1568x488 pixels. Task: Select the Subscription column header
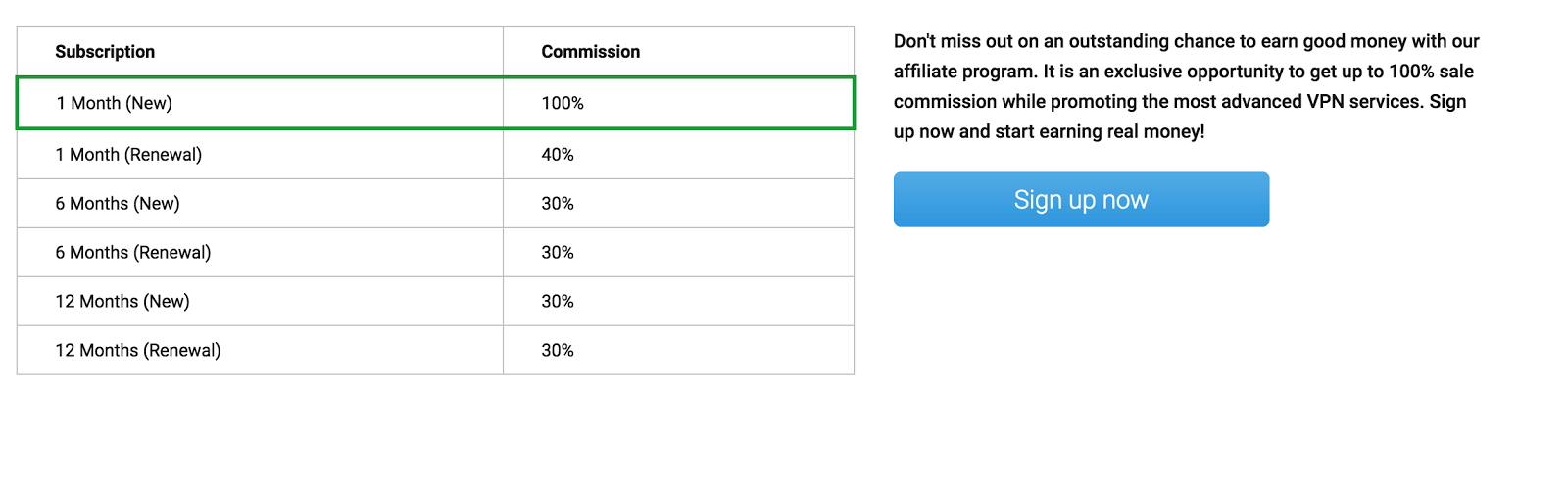[x=105, y=52]
